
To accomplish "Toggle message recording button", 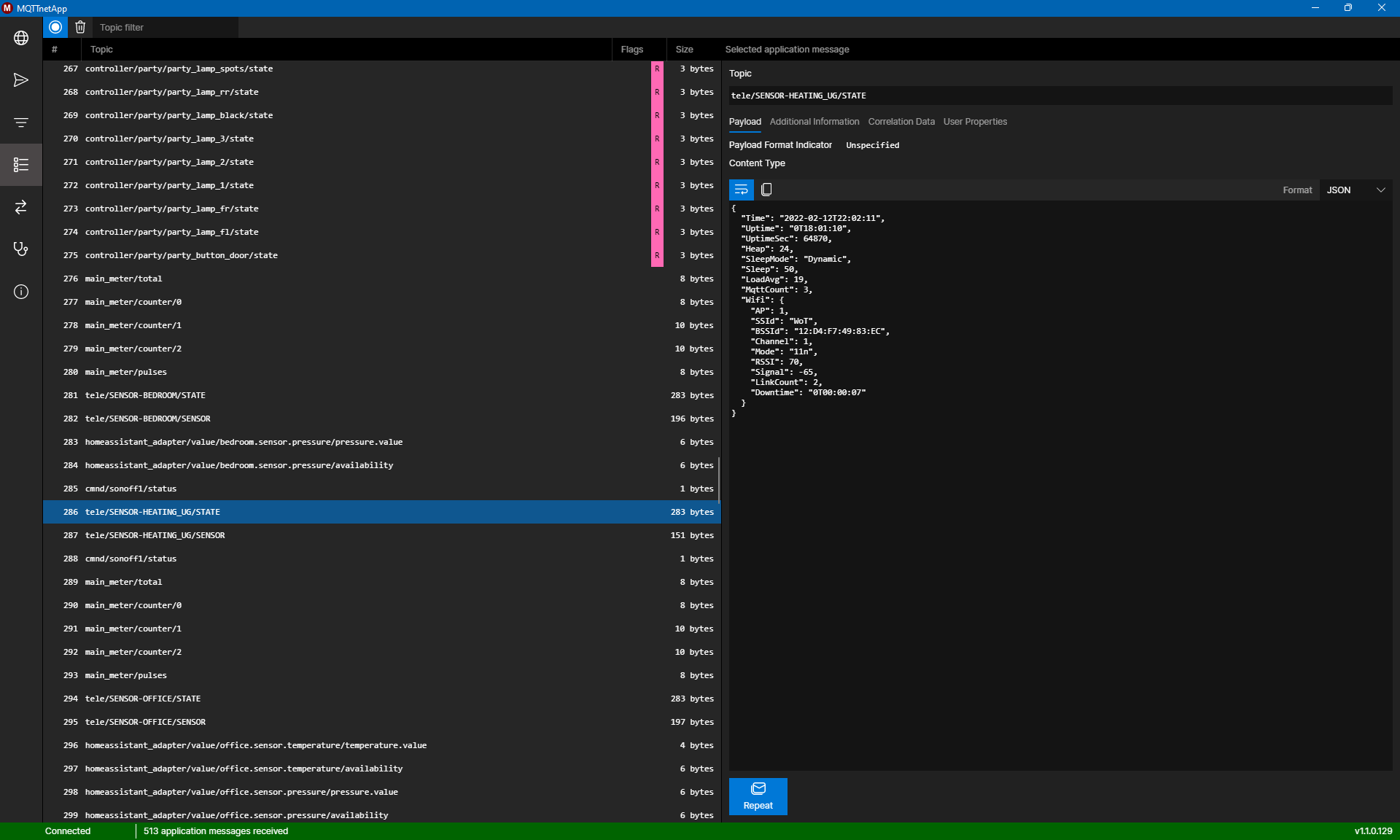I will 55,27.
